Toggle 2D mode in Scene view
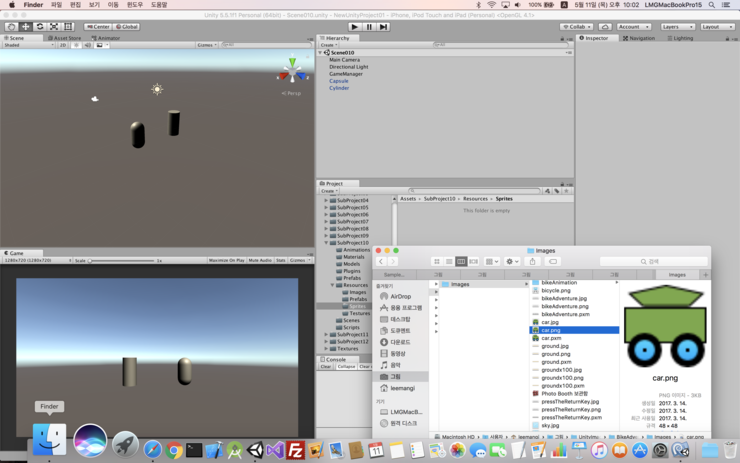The width and height of the screenshot is (740, 463). (x=63, y=45)
